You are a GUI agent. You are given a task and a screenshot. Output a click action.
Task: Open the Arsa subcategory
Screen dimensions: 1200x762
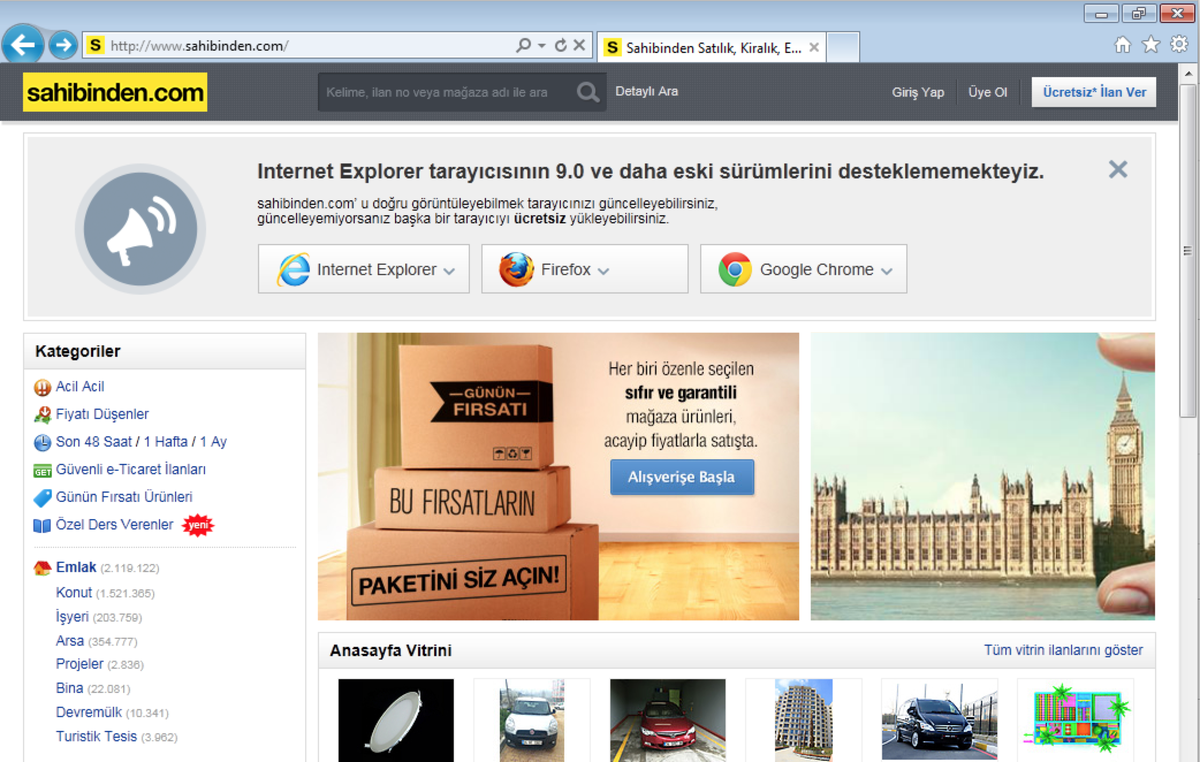[x=70, y=640]
